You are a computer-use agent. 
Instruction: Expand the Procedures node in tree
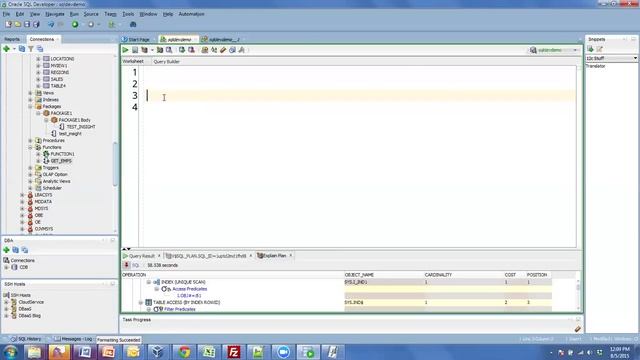30,140
